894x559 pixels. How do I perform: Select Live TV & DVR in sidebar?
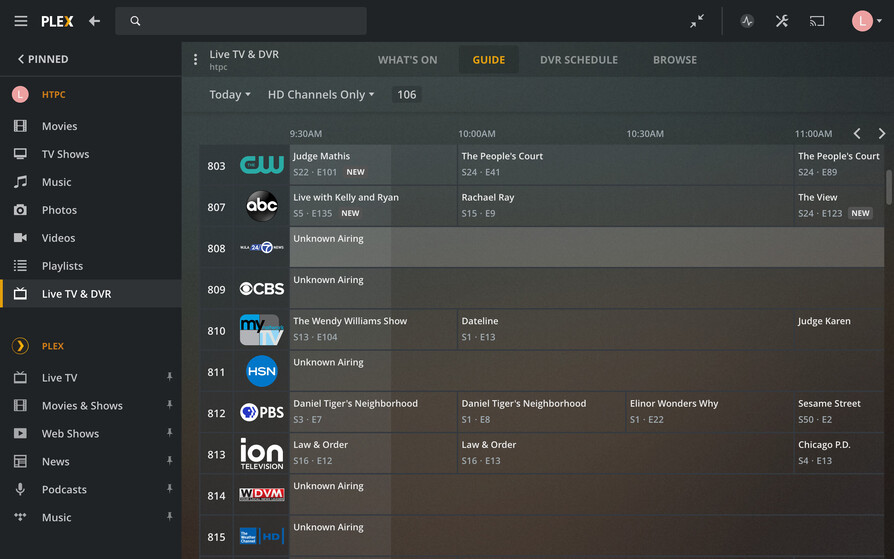pos(91,294)
